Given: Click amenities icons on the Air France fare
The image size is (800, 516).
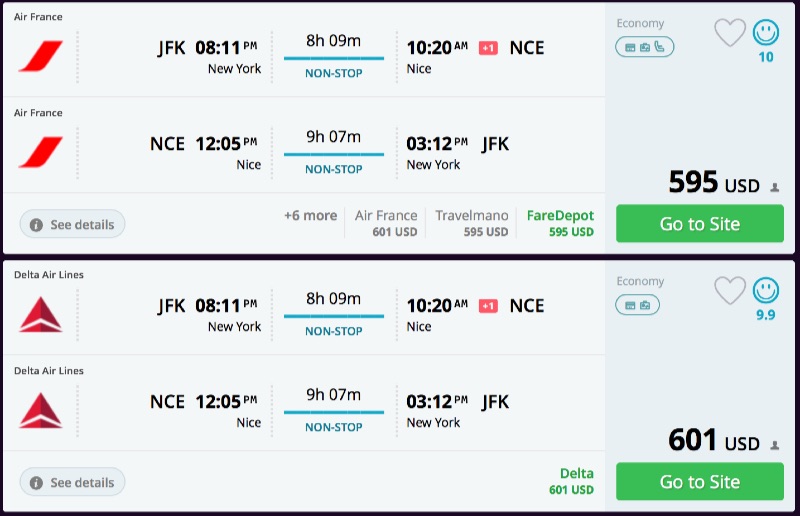Looking at the screenshot, I should click(x=644, y=46).
